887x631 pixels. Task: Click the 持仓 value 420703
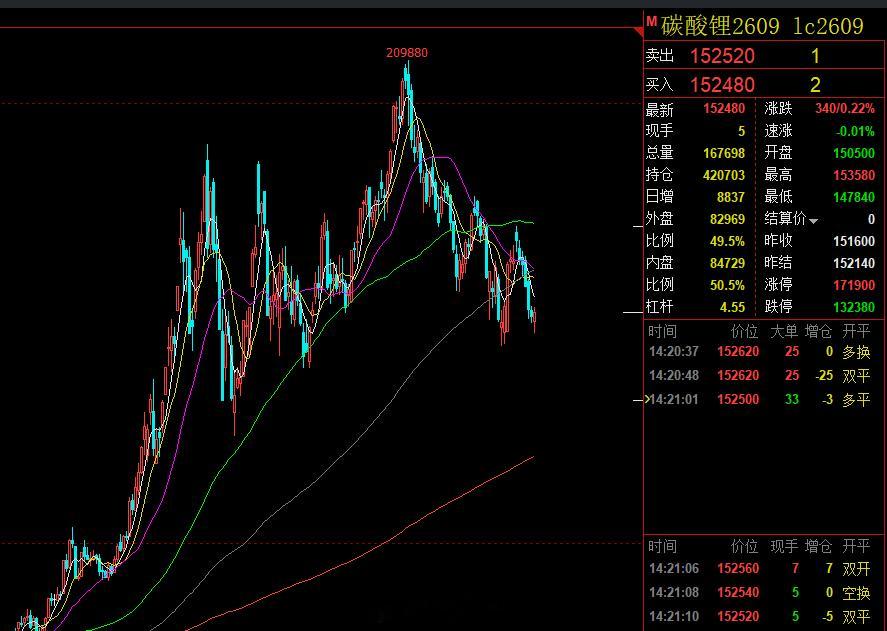click(724, 175)
